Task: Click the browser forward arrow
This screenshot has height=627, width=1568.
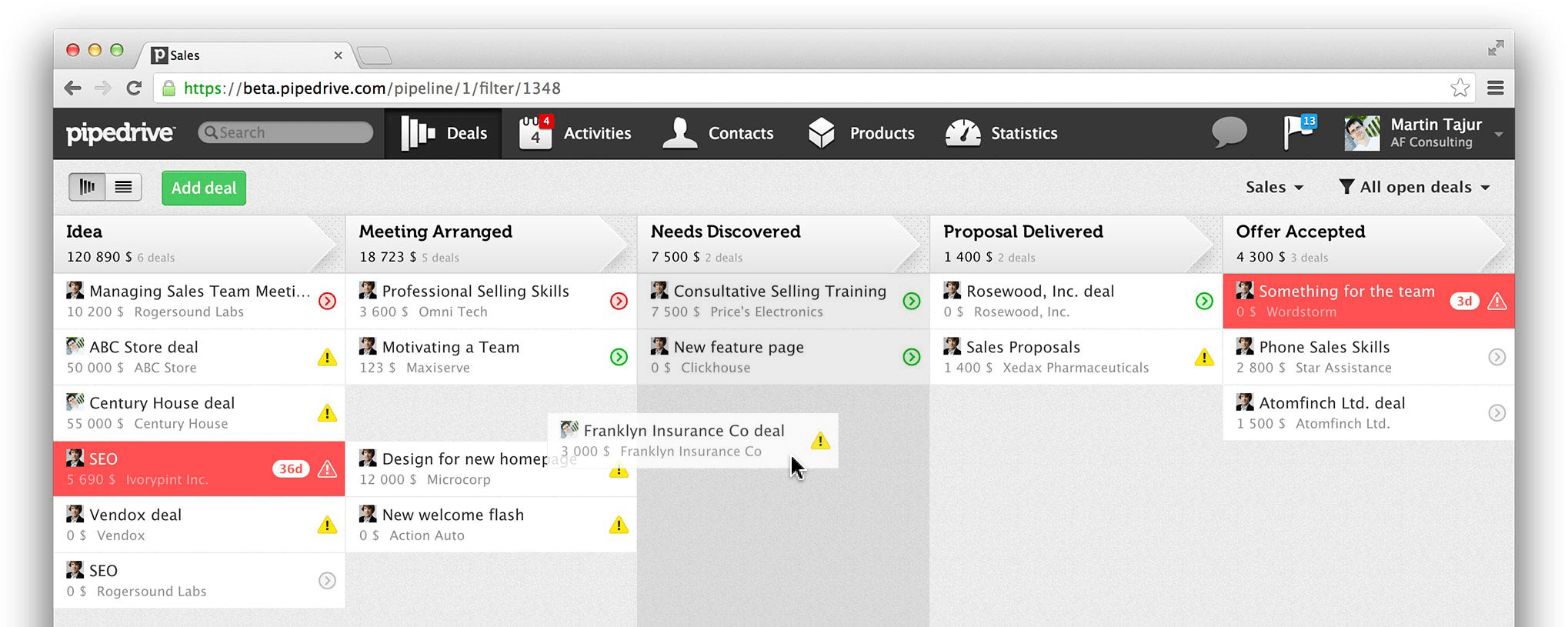Action: click(x=103, y=88)
